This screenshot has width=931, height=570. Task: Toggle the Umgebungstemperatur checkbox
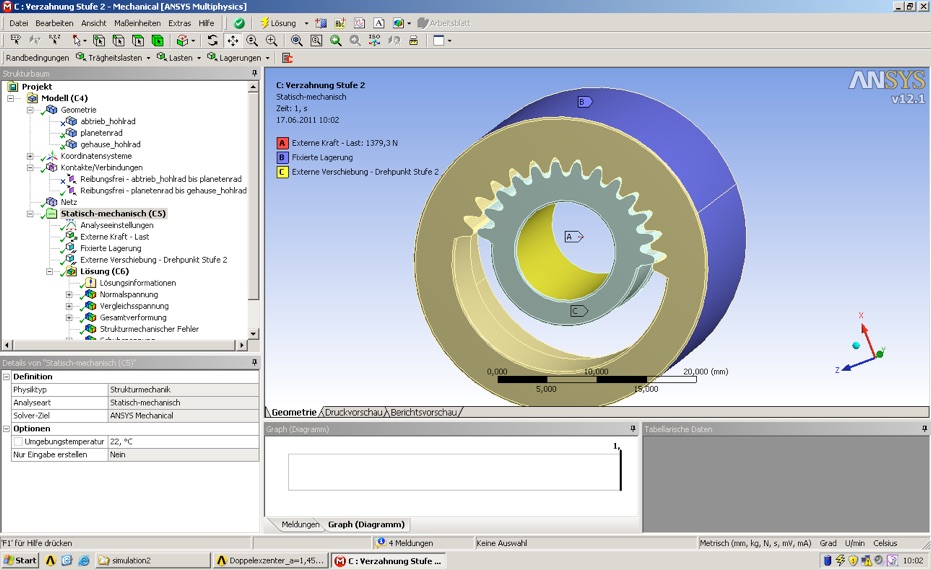pyautogui.click(x=18, y=442)
